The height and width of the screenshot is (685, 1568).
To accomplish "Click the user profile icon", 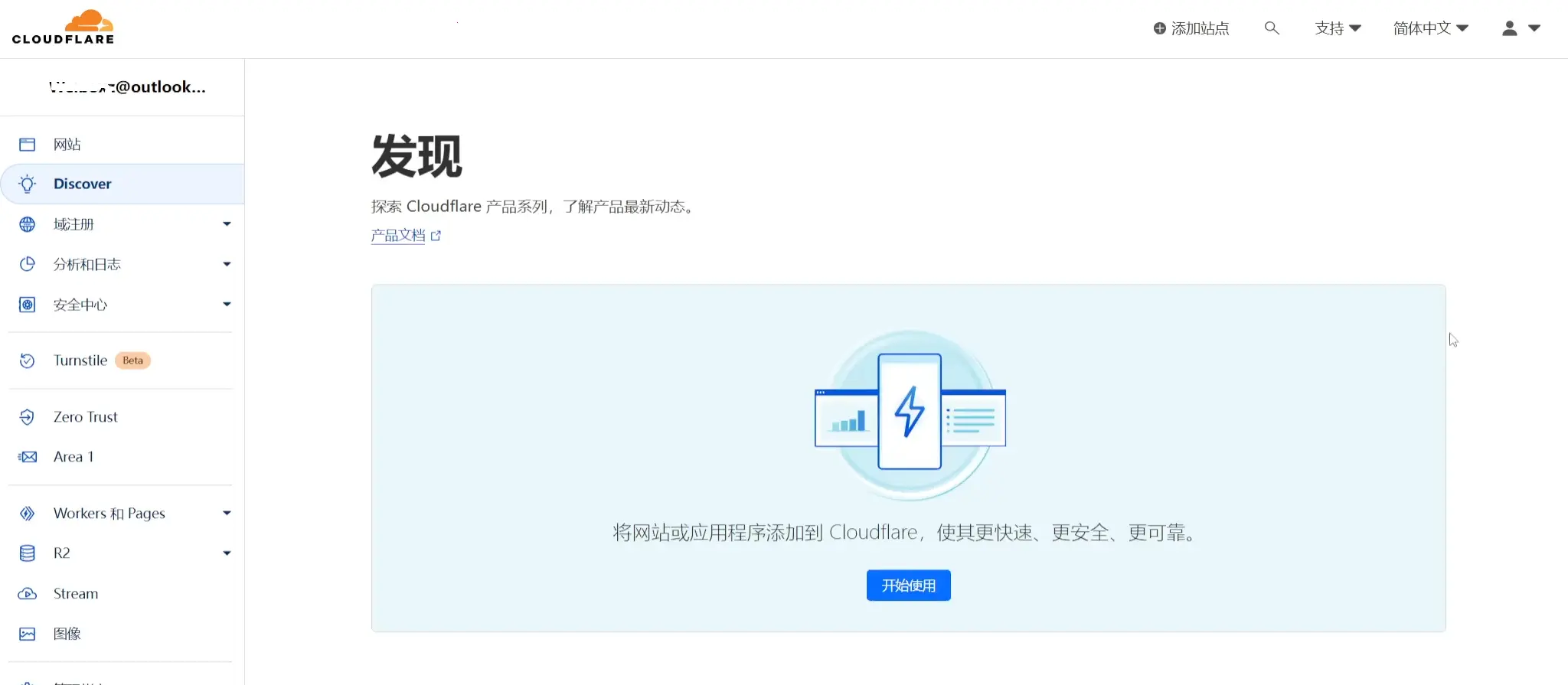I will click(x=1510, y=28).
